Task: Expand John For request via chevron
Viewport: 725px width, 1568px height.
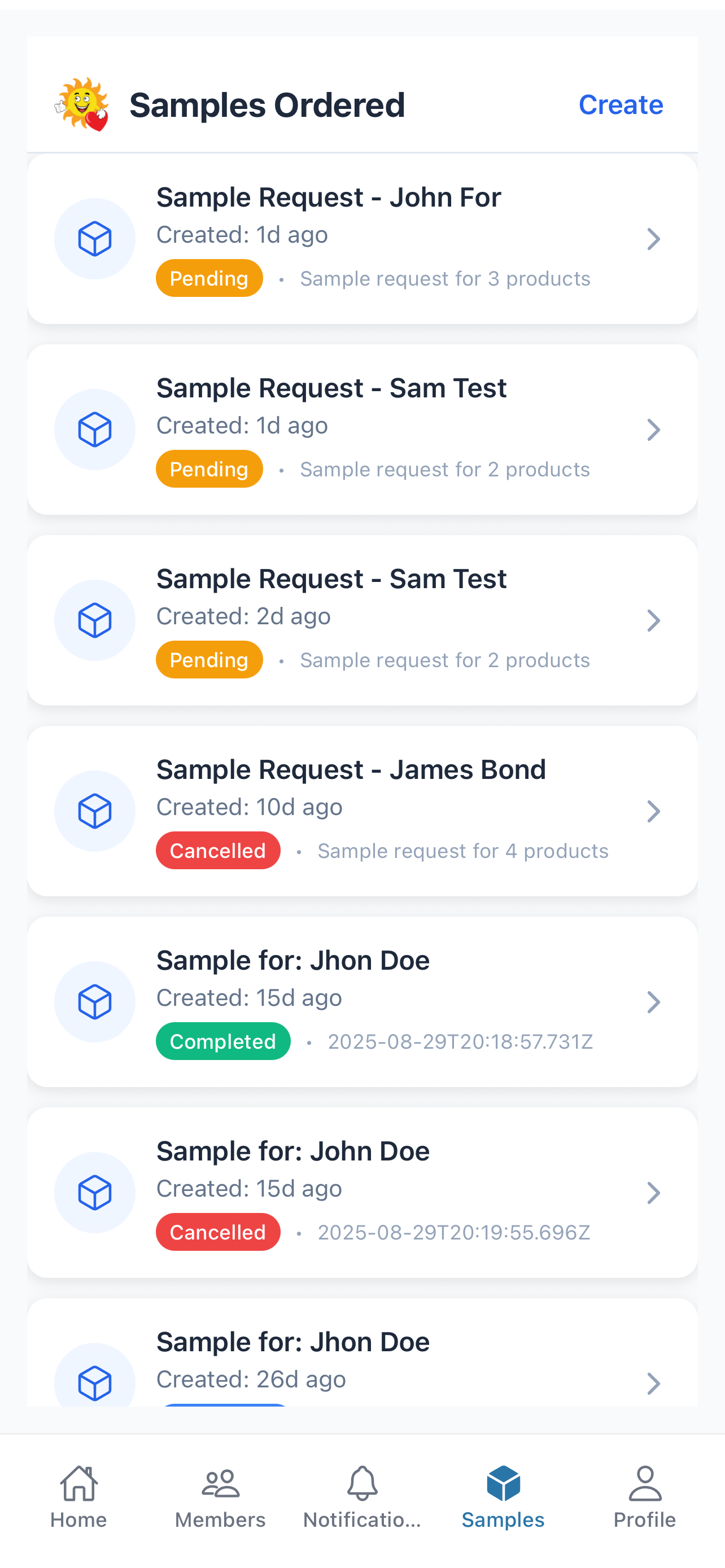Action: (653, 239)
